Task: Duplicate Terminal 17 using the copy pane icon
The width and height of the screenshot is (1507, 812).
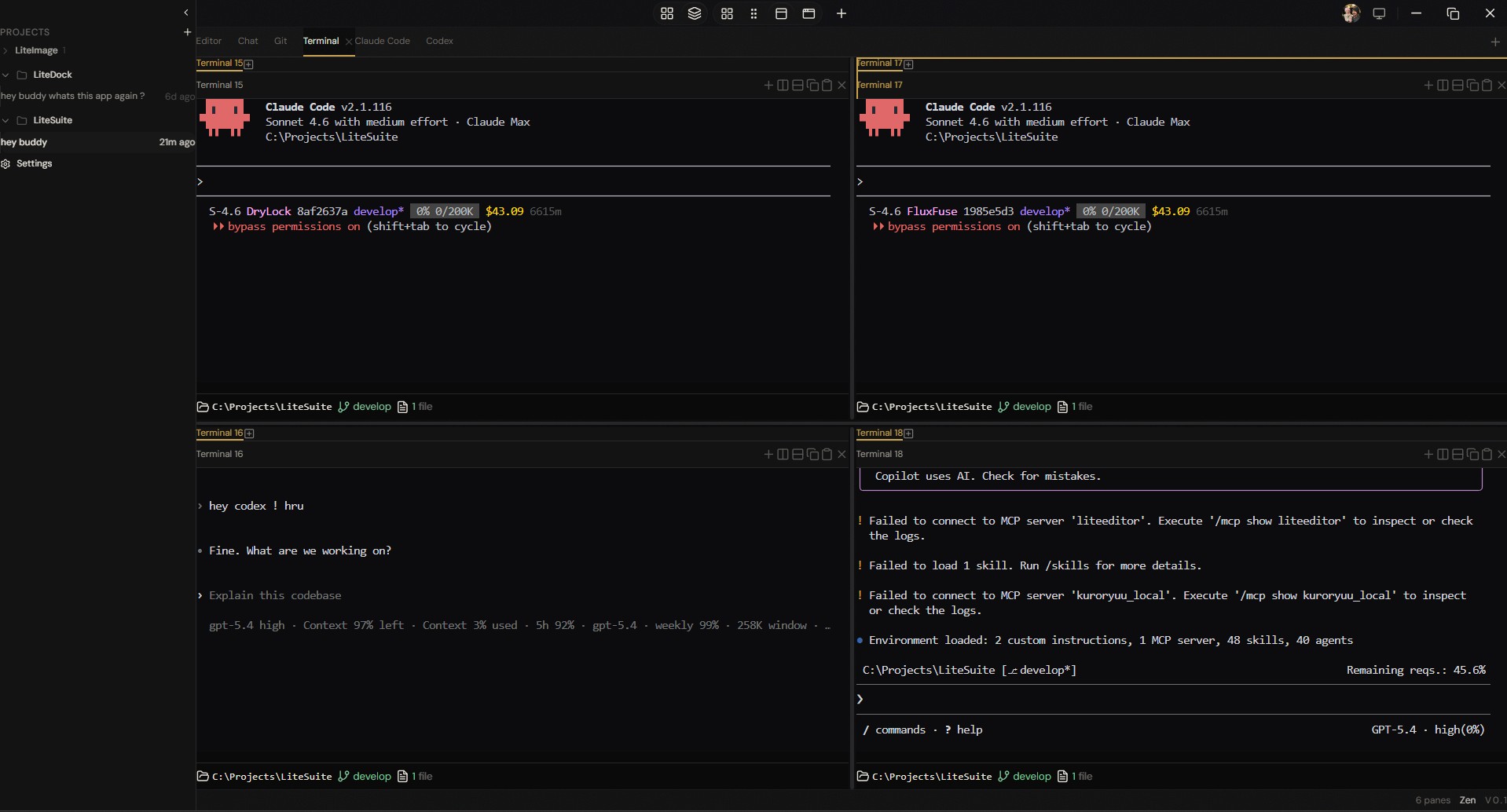Action: point(1472,86)
